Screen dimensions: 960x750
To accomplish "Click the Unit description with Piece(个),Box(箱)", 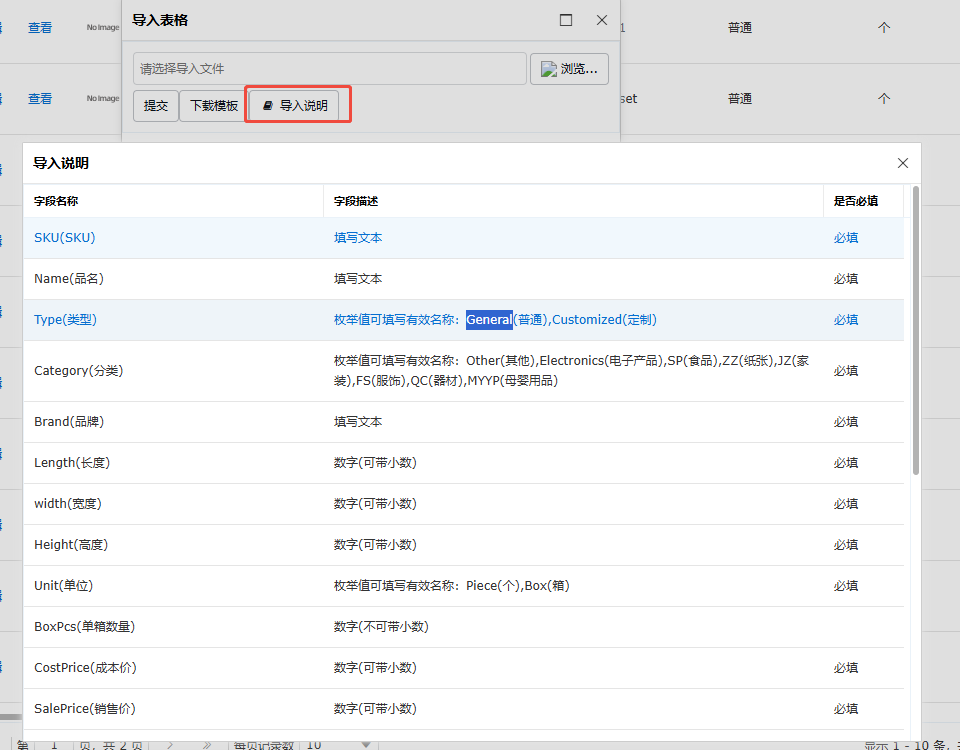I will 452,586.
